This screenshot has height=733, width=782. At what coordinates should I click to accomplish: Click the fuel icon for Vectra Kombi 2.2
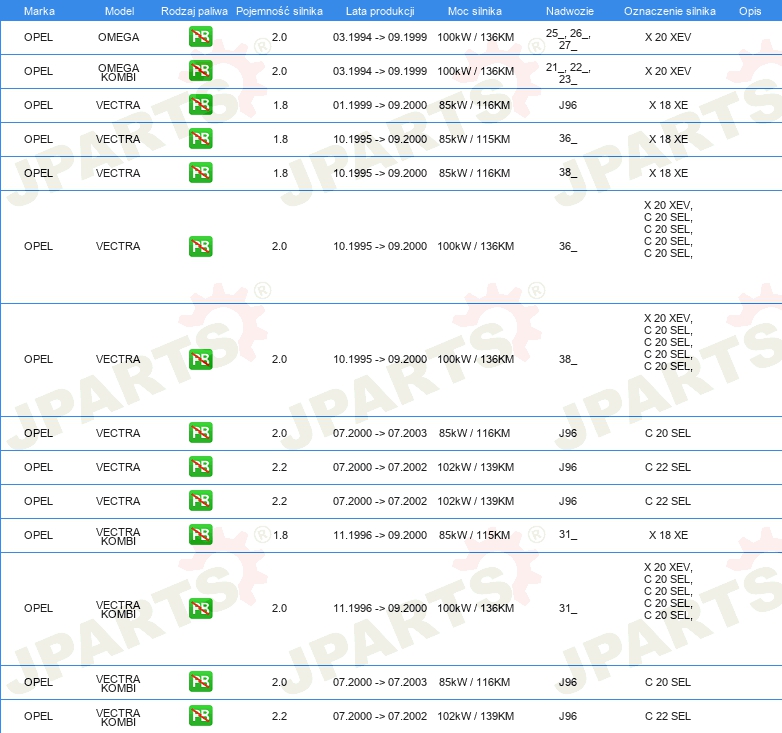coord(200,716)
